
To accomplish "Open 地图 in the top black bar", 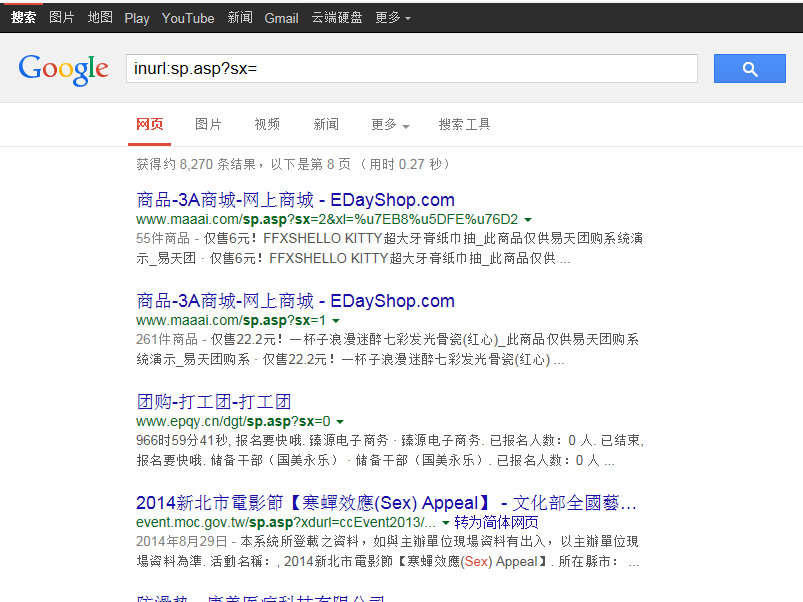I will click(100, 17).
